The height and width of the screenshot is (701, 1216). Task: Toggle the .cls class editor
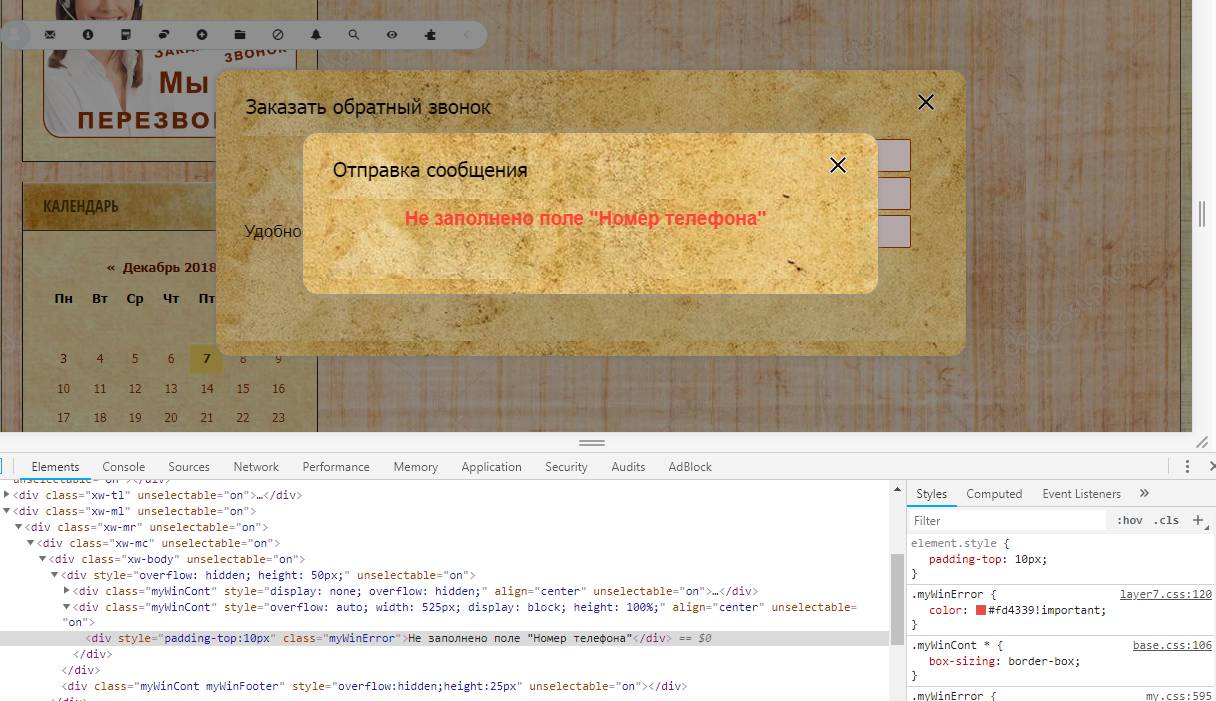[x=1166, y=520]
